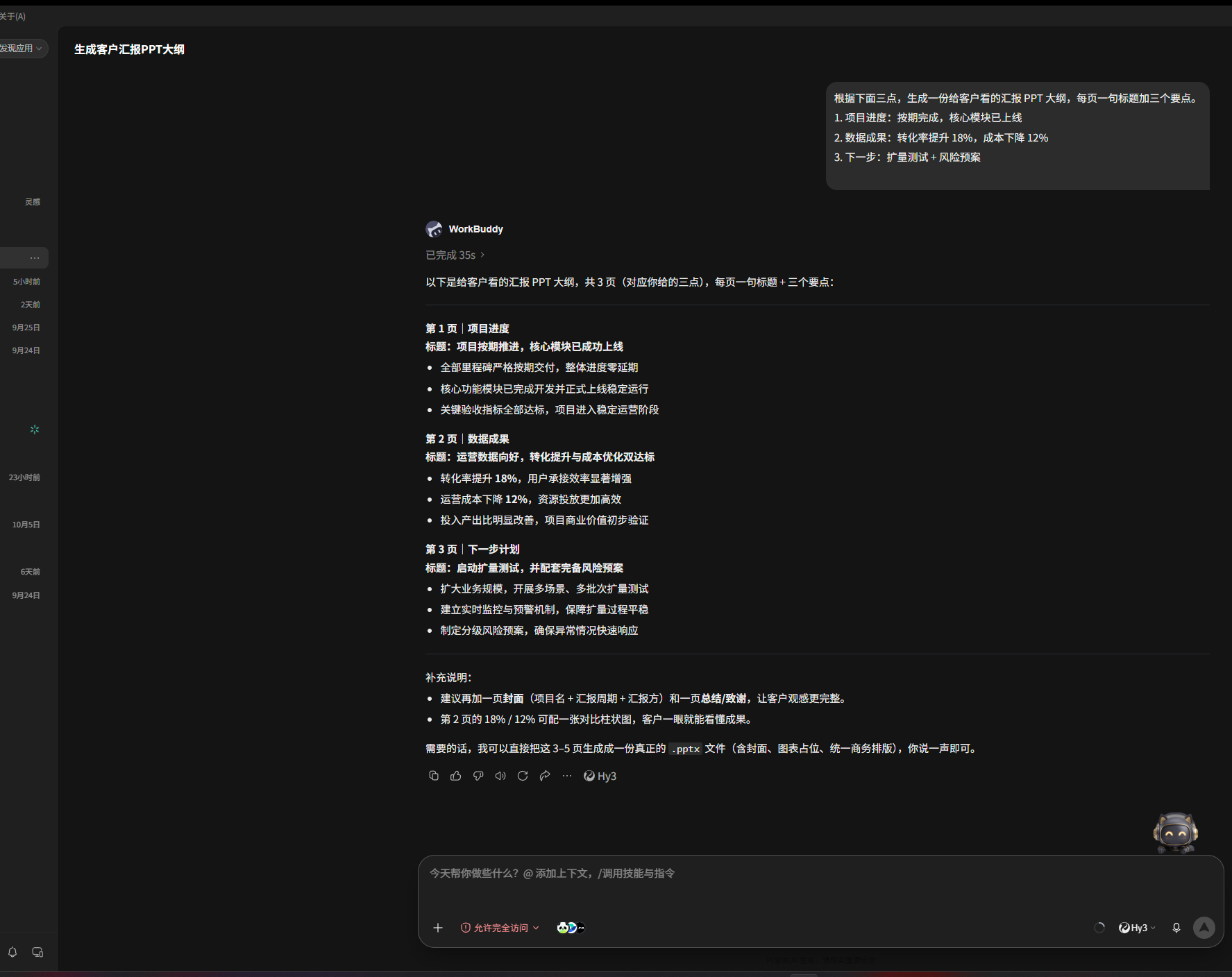Open the 5小时前 conversation

pos(26,282)
